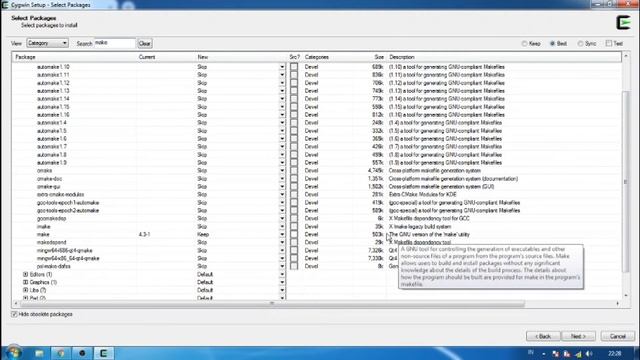Screen dimensions: 640x360
Task: Check the Src? box for gccmakedep
Action: [294, 218]
